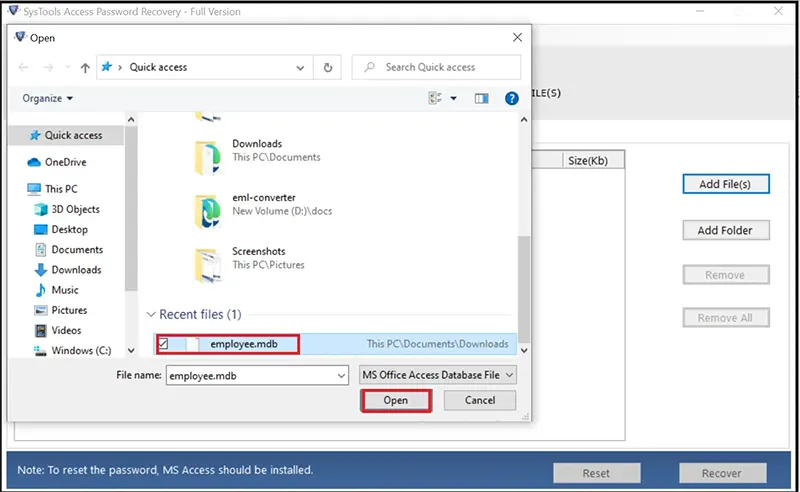Viewport: 800px width, 492px height.
Task: Click the navigation pane scroll down arrow
Action: click(131, 351)
